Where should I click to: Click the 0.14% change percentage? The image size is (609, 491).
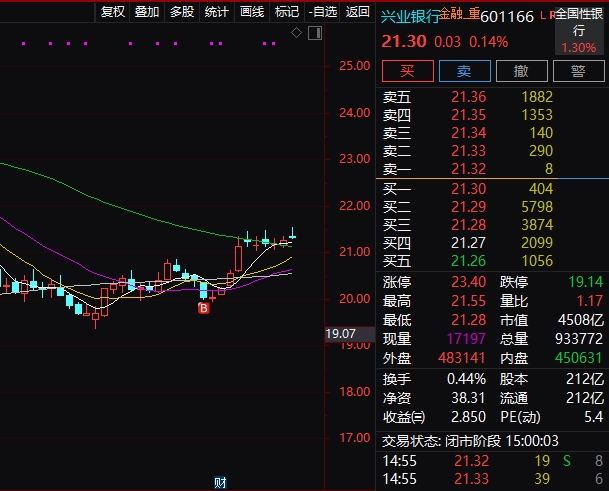(x=488, y=42)
